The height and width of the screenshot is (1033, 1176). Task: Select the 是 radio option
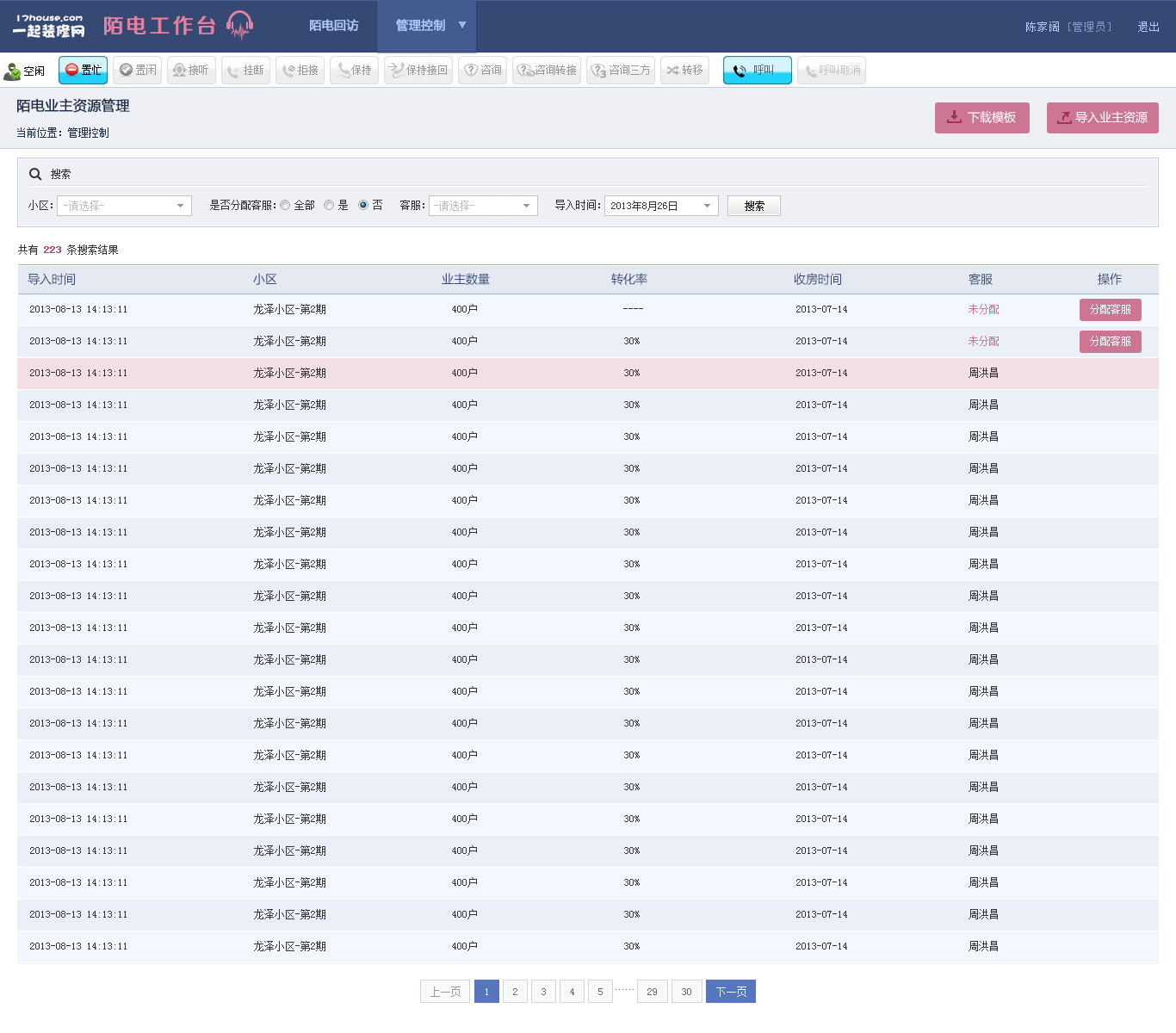tap(329, 206)
